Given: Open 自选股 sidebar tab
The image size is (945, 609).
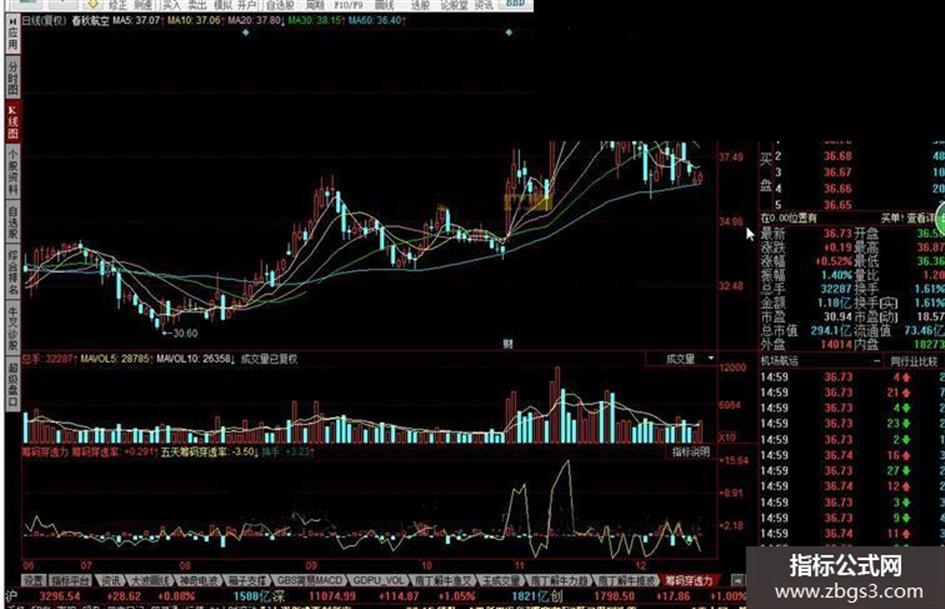Looking at the screenshot, I should tap(13, 221).
